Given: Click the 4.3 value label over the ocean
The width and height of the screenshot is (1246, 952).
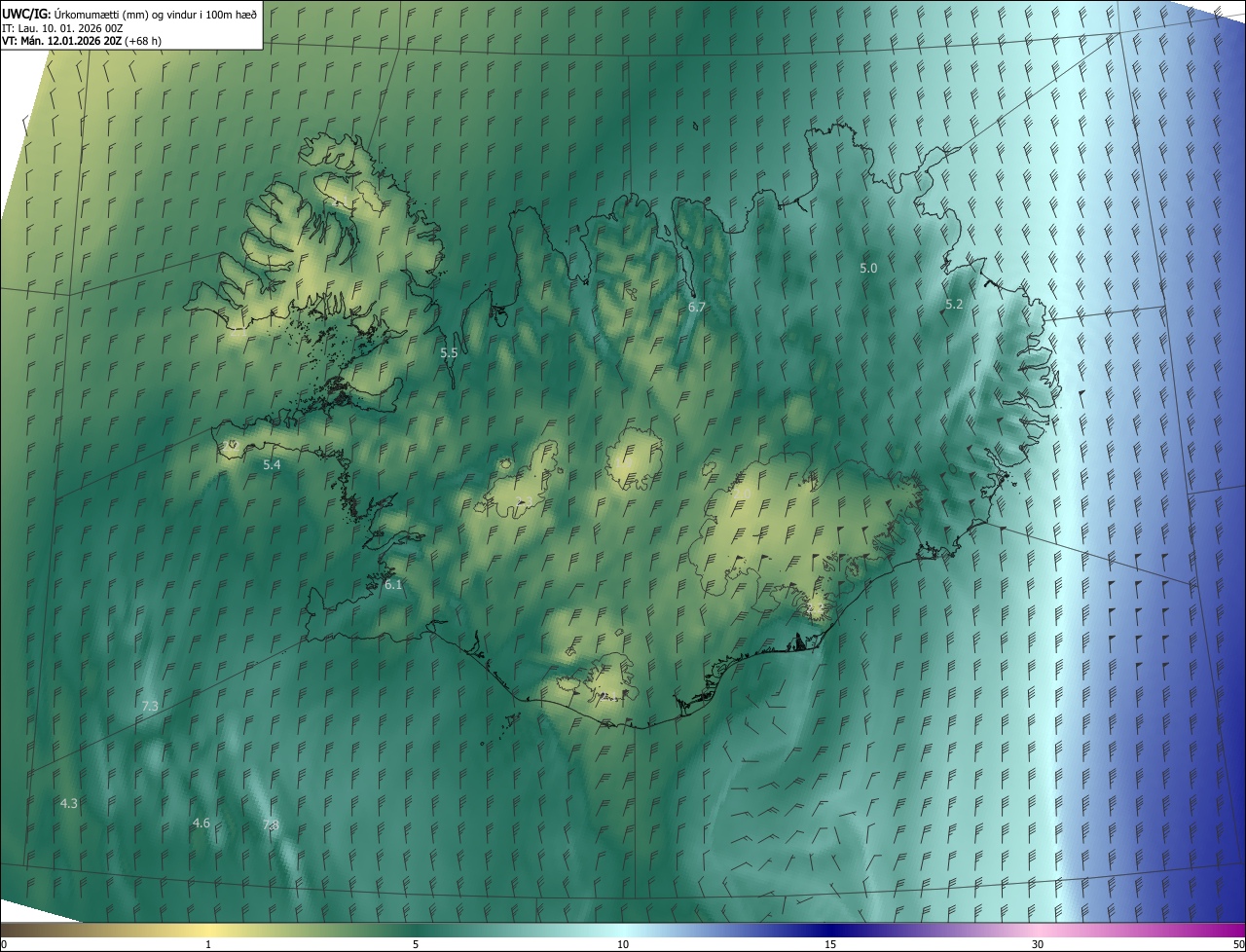Looking at the screenshot, I should (68, 804).
